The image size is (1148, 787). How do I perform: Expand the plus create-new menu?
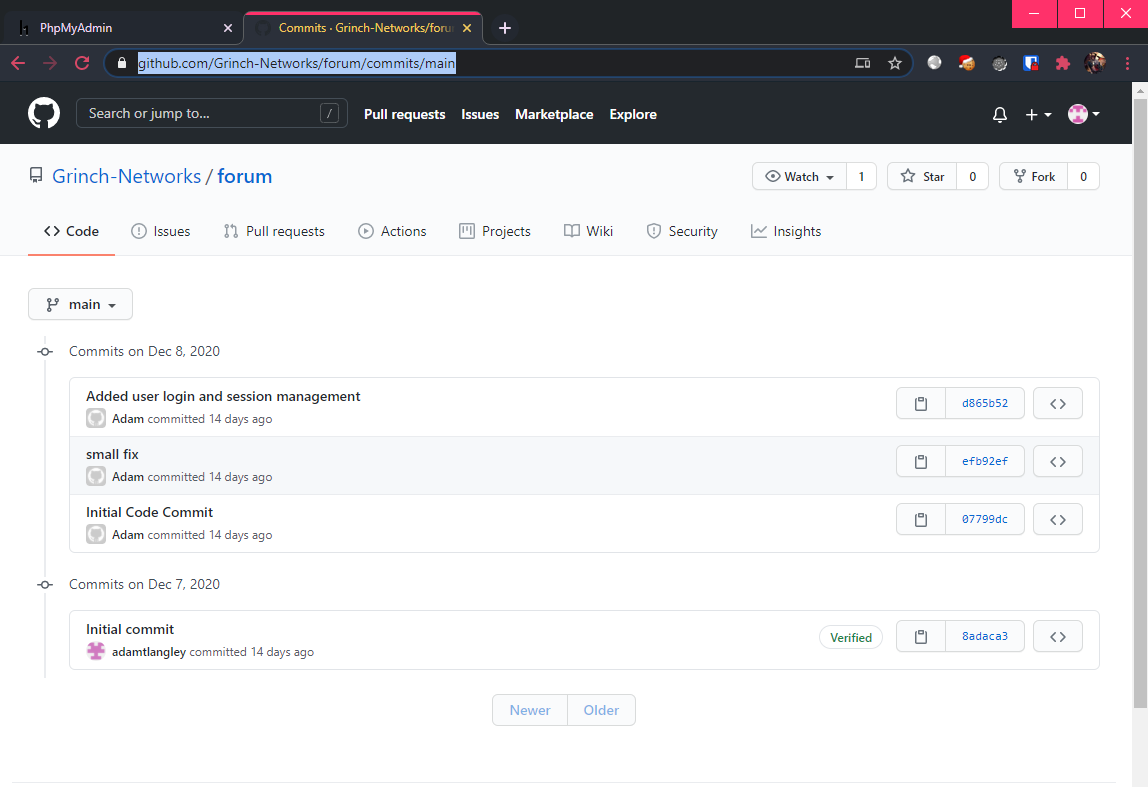point(1038,114)
